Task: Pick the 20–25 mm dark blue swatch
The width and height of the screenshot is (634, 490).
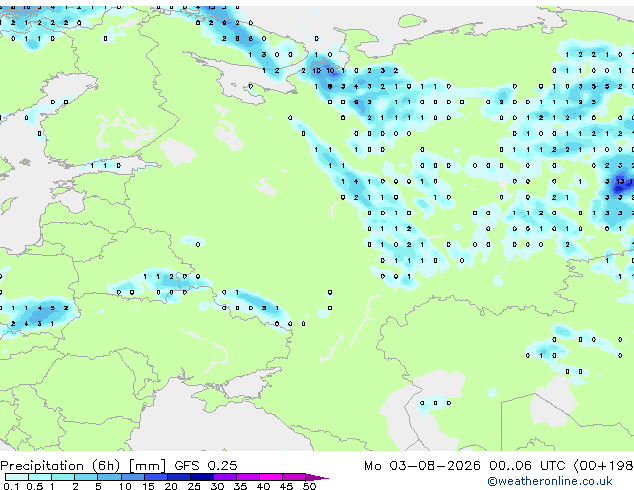Action: tap(178, 477)
